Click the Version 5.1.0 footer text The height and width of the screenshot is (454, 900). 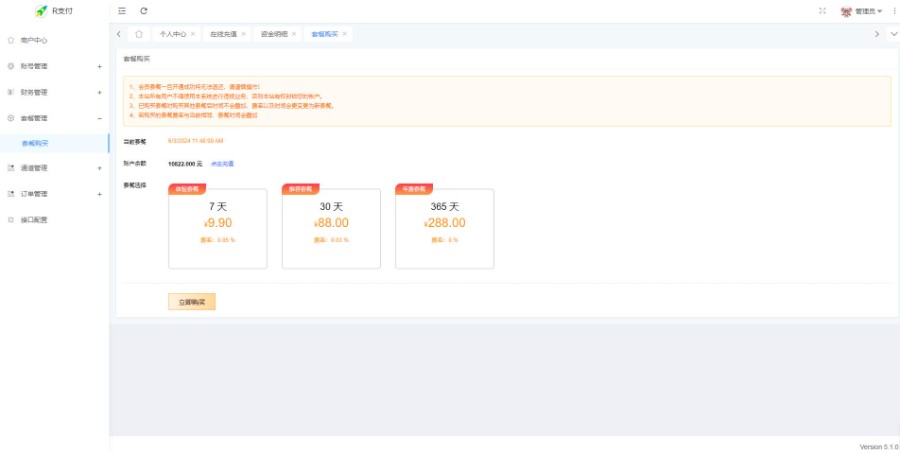coord(879,447)
